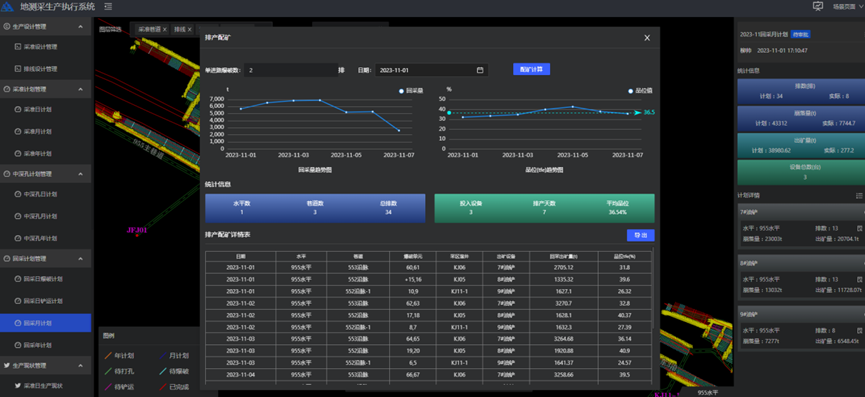This screenshot has height=397, width=865.
Task: Open the 日期 date picker field
Action: point(431,70)
